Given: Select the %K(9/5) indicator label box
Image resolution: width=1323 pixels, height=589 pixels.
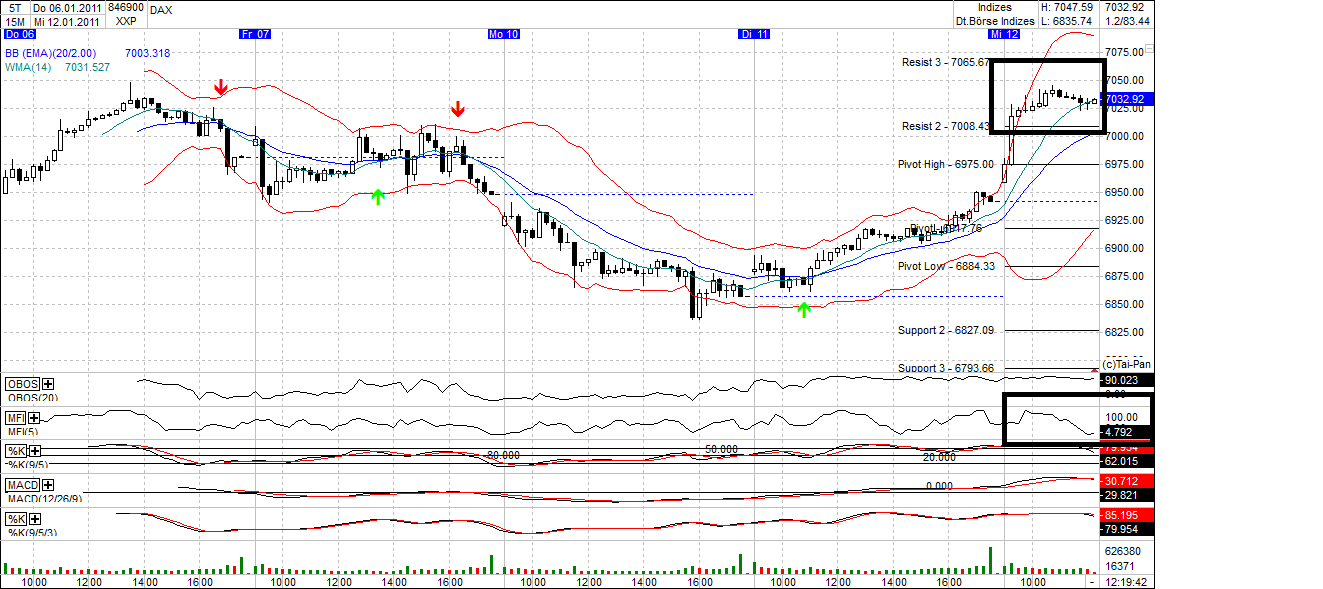Looking at the screenshot, I should point(15,452).
